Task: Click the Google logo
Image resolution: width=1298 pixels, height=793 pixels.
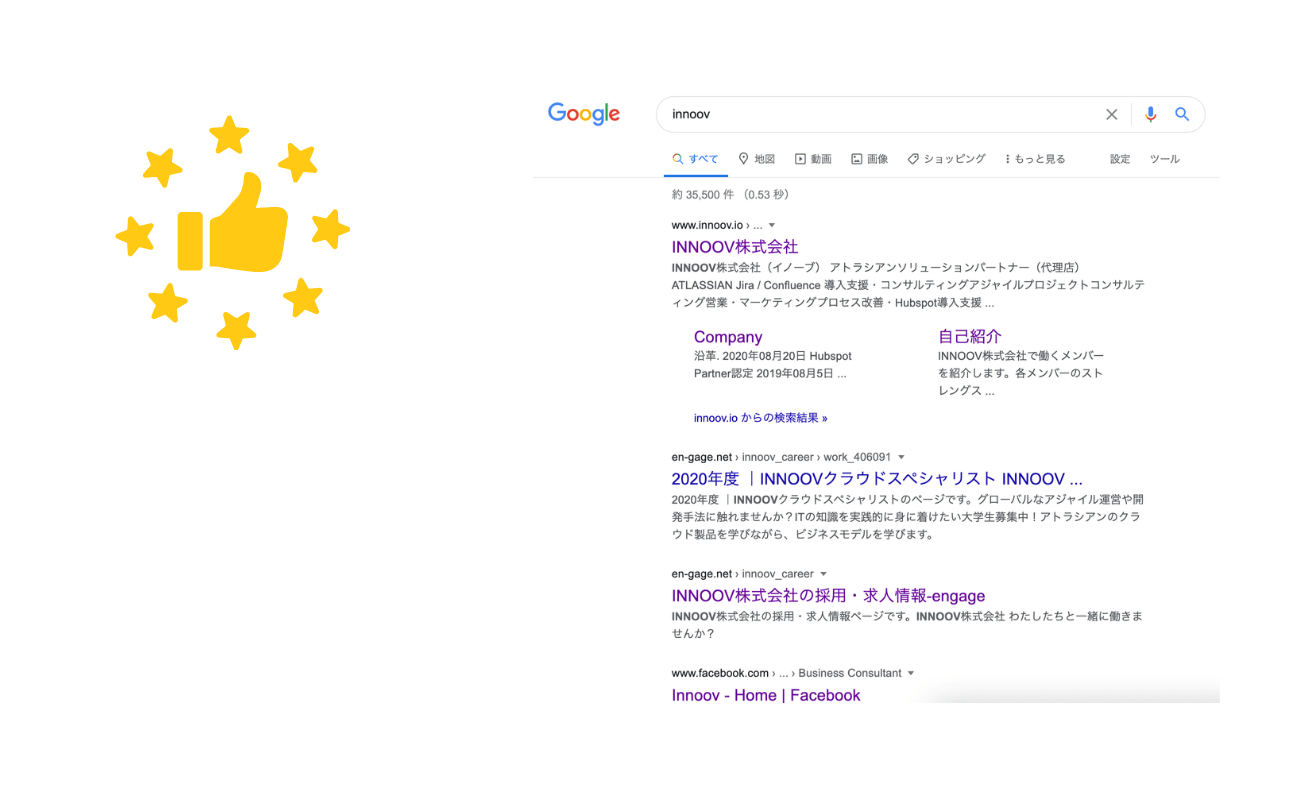Action: (584, 114)
